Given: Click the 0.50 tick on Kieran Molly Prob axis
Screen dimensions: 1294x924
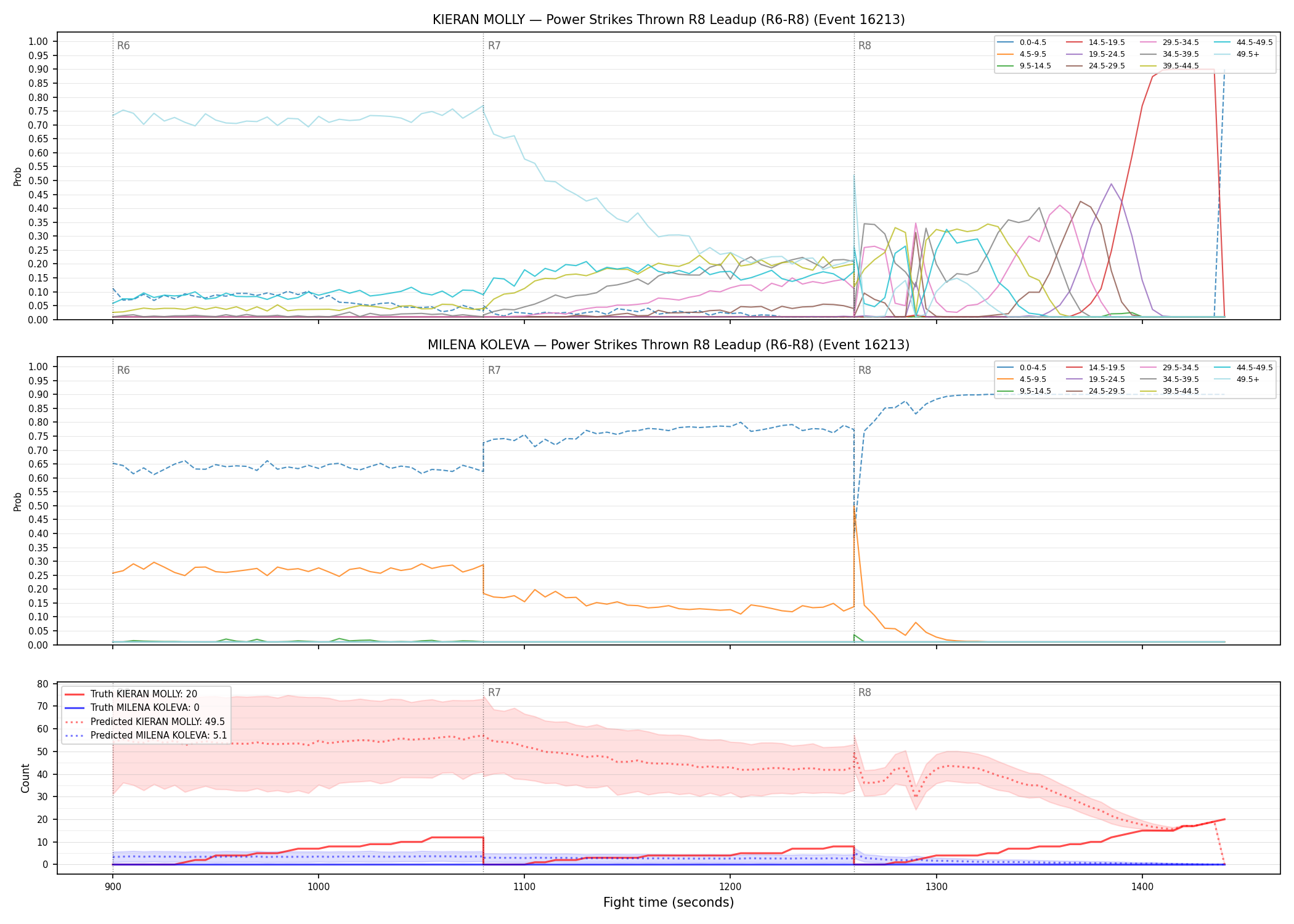Looking at the screenshot, I should 38,180.
